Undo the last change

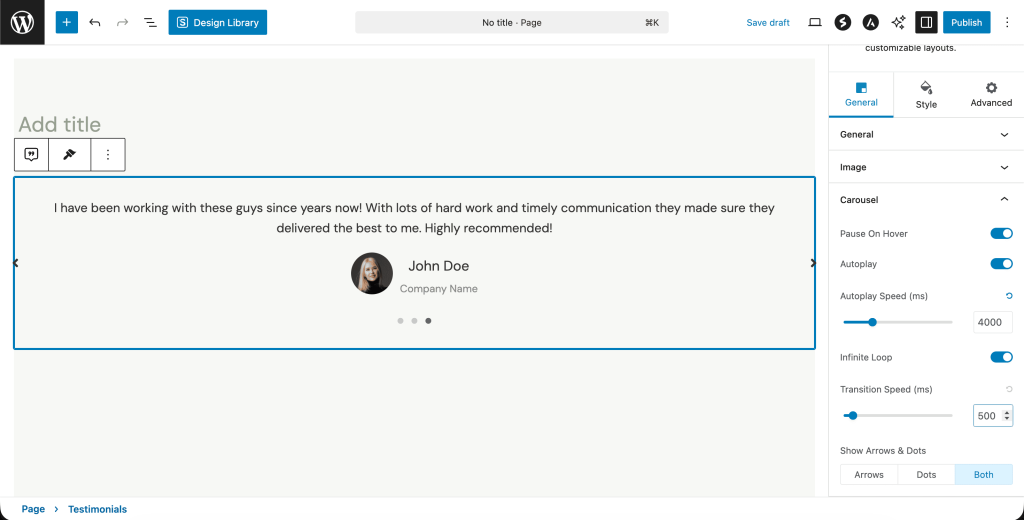(x=95, y=22)
